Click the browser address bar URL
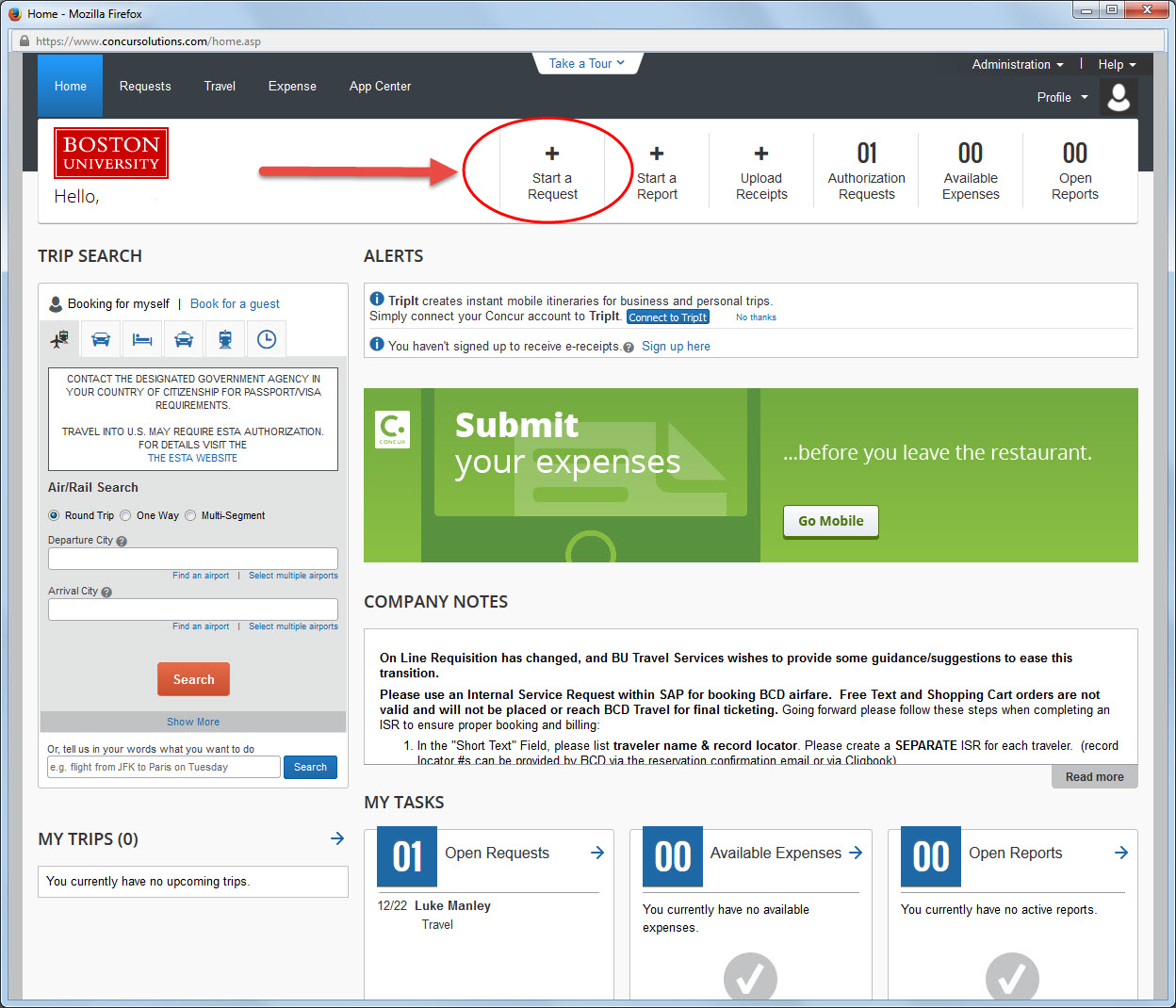 pos(148,41)
